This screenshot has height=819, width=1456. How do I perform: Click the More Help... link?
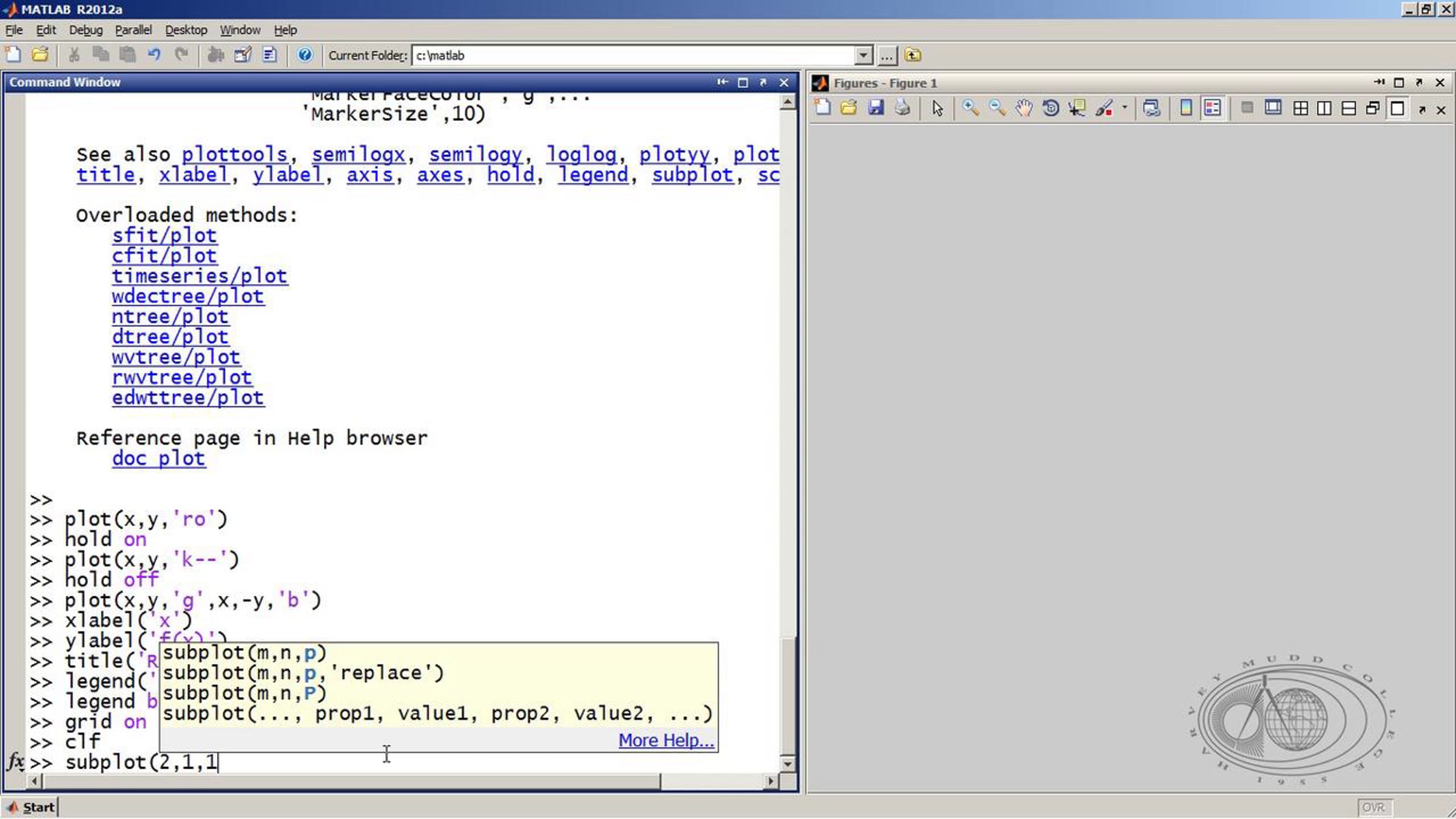tap(666, 740)
